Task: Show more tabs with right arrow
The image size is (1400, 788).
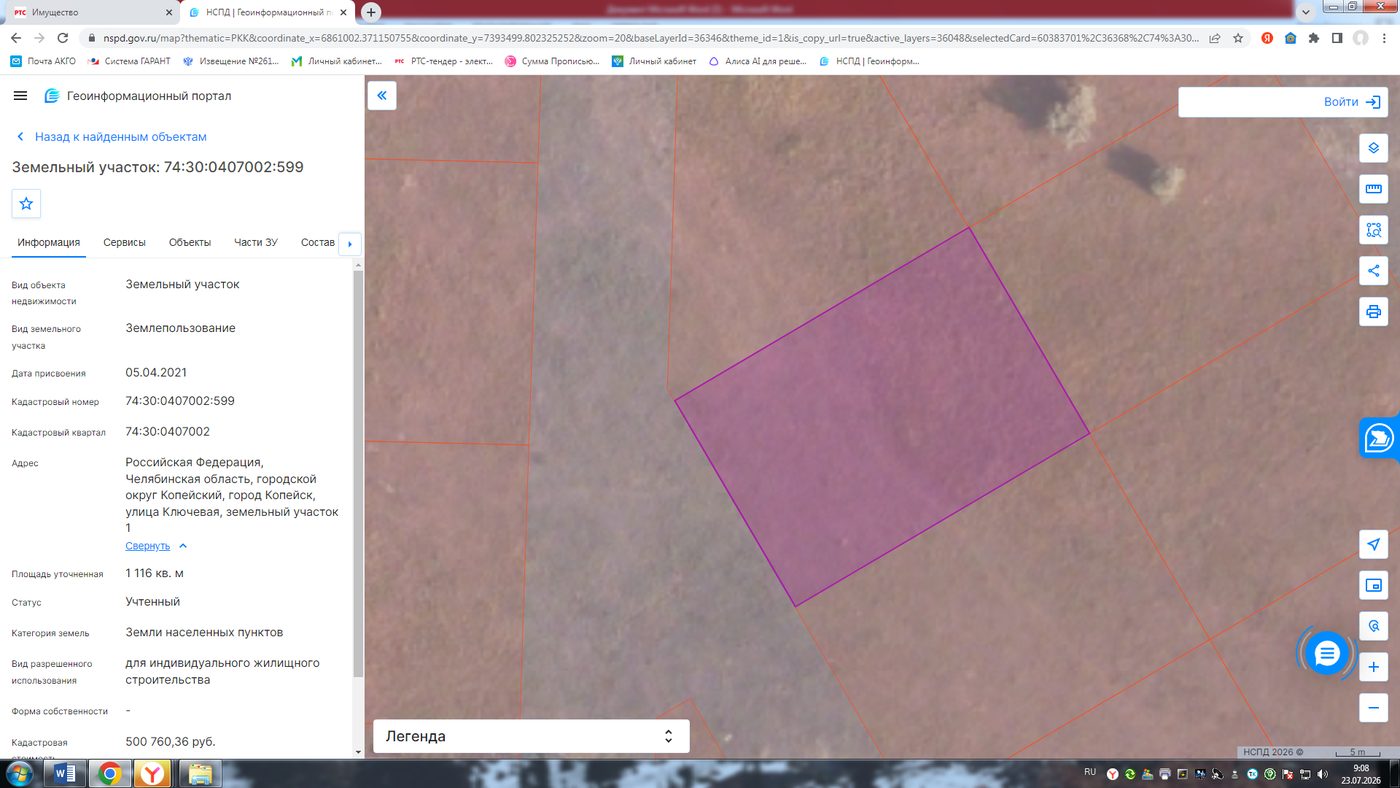Action: 350,244
